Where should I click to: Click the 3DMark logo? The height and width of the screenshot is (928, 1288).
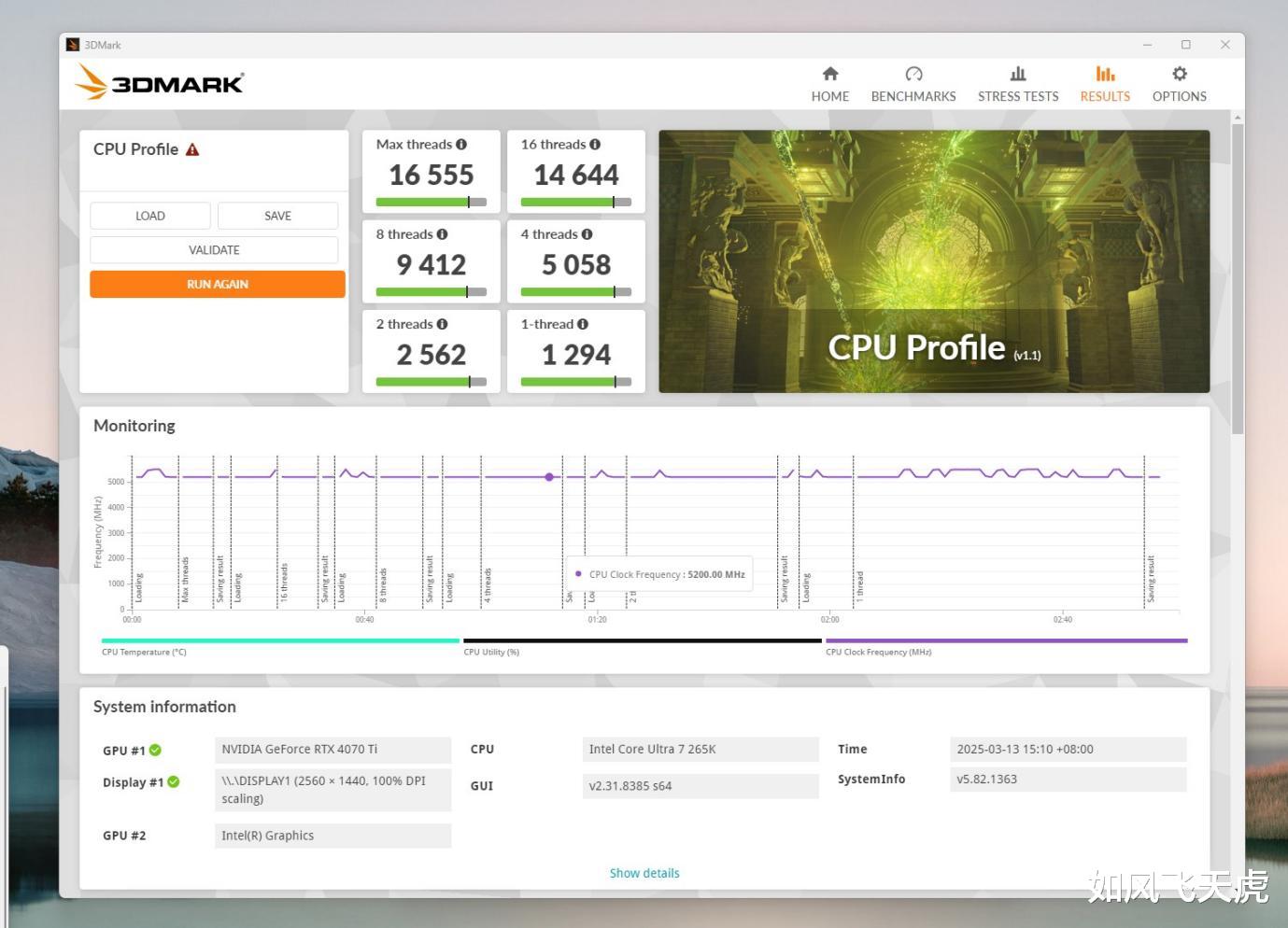[160, 82]
